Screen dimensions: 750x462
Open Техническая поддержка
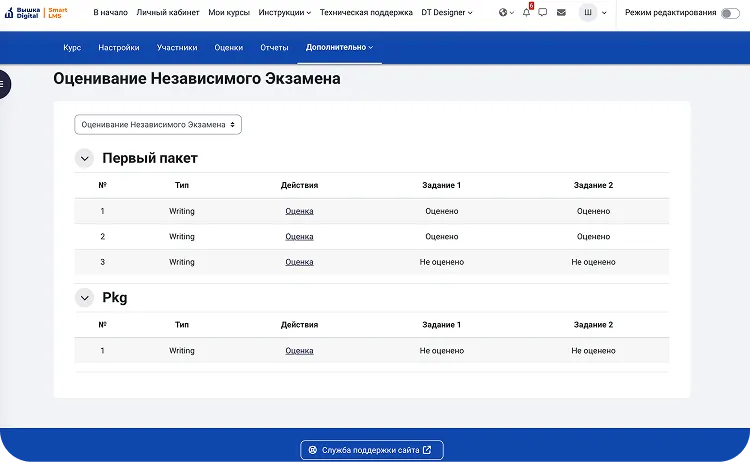coord(366,12)
